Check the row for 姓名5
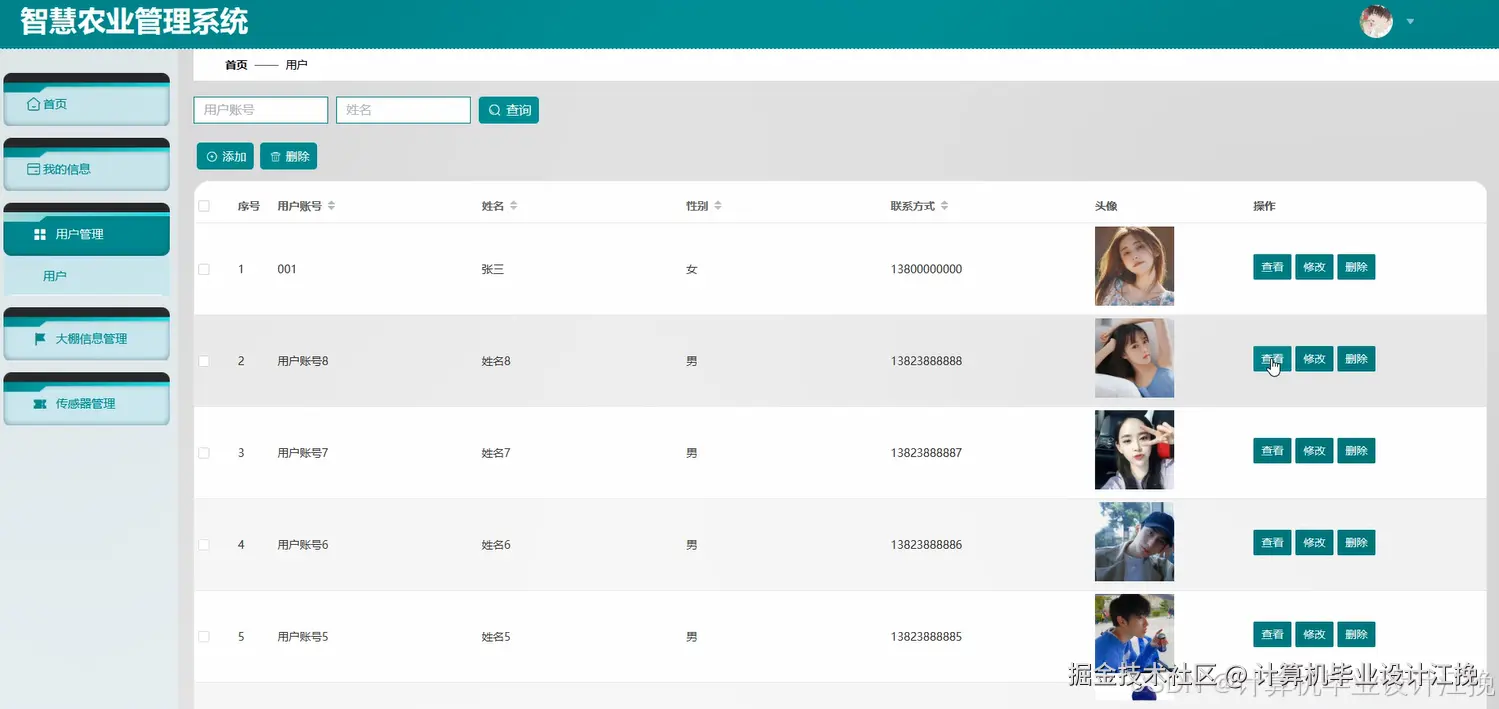Viewport: 1499px width, 709px height. 204,637
